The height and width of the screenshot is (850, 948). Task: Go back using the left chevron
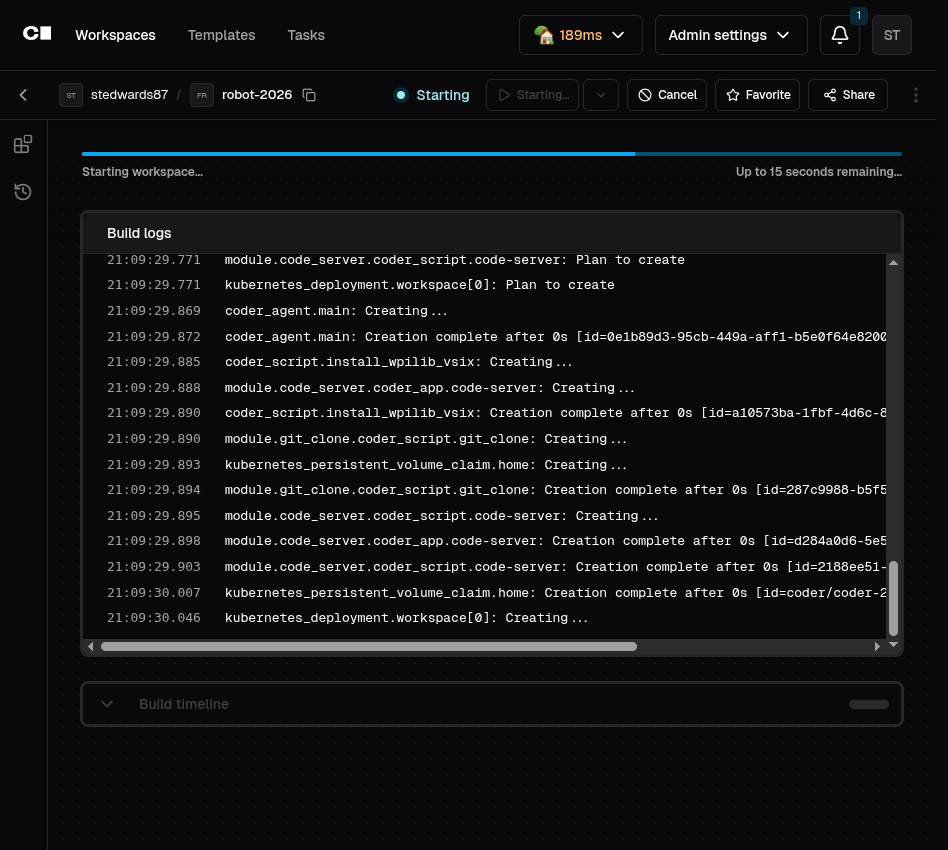click(24, 95)
